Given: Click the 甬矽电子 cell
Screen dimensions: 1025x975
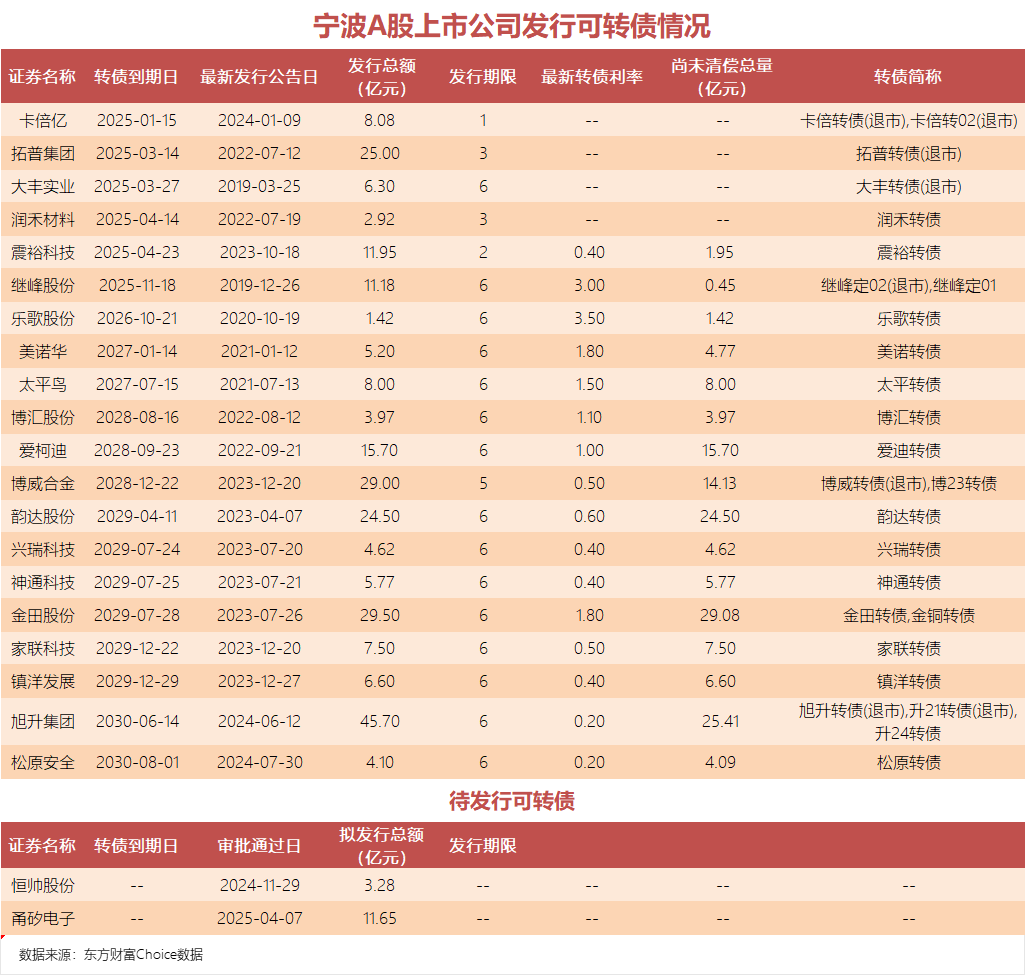Looking at the screenshot, I should 42,919.
